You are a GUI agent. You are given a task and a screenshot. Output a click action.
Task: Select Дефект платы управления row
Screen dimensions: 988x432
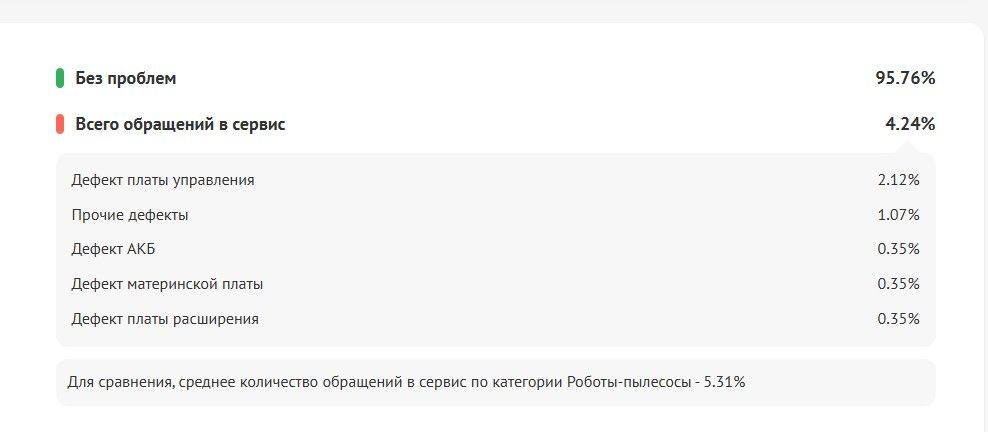[163, 180]
